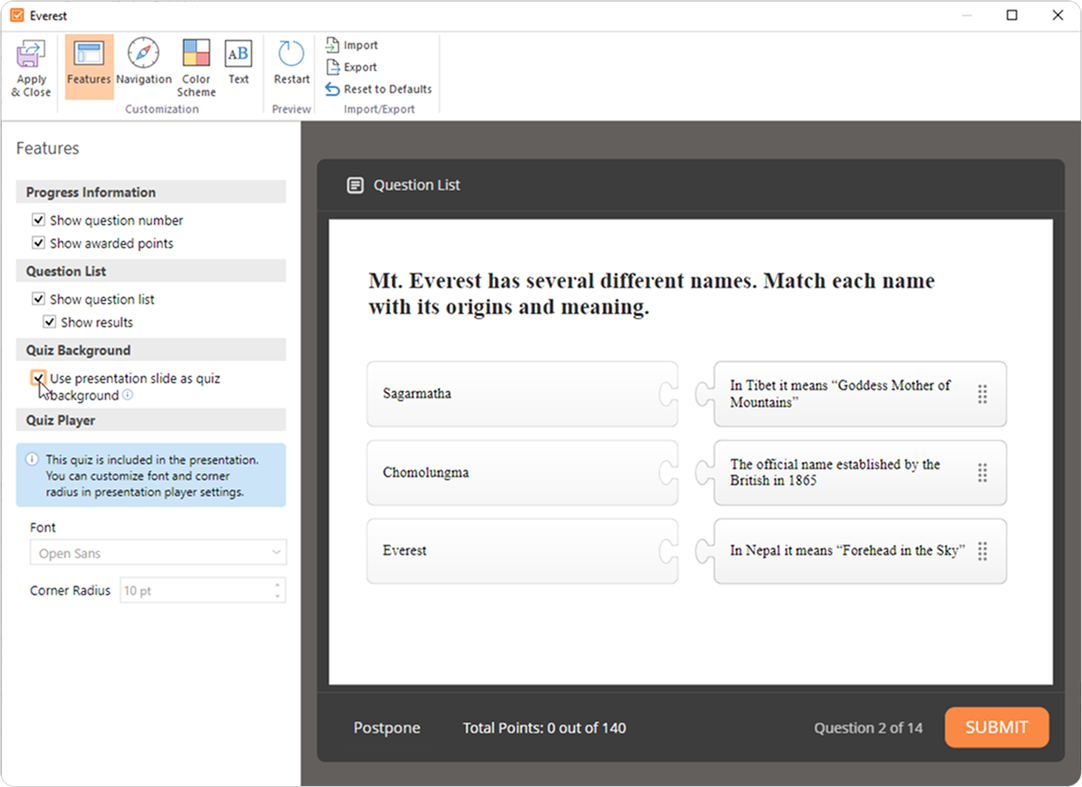Viewport: 1082px width, 787px height.
Task: Click the Import icon in the ribbon
Action: point(333,45)
